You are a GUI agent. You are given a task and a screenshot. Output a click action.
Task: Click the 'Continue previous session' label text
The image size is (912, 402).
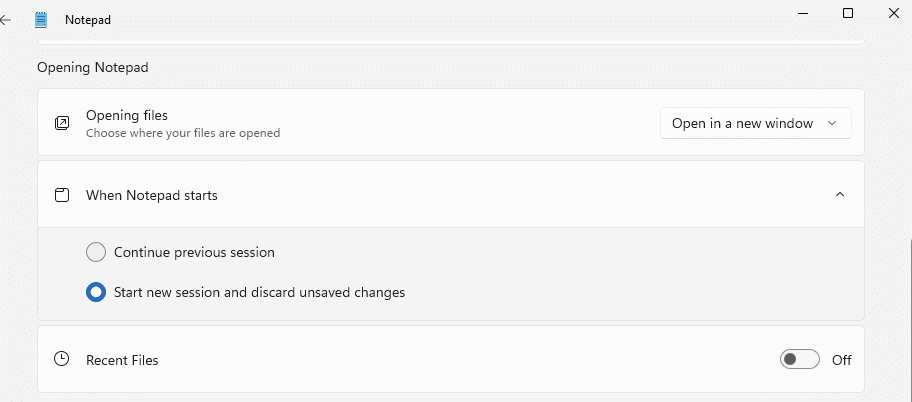pos(194,253)
